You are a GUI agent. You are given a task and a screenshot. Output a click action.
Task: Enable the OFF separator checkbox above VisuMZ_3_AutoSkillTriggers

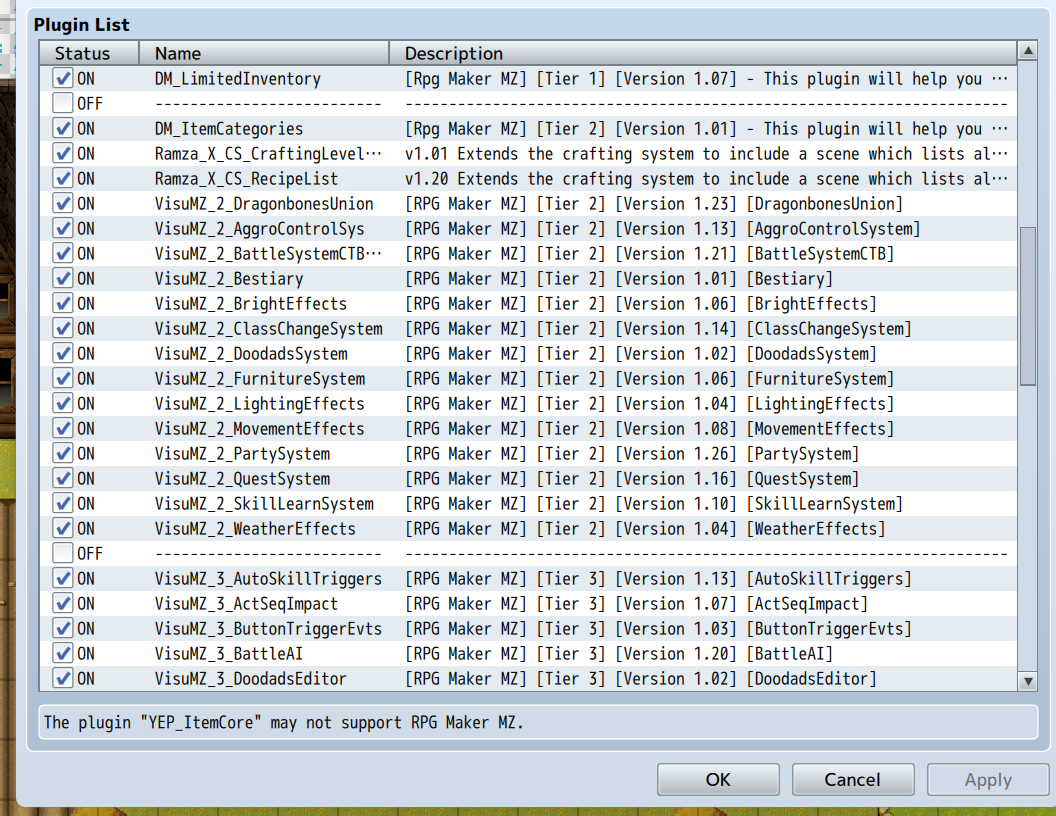(x=63, y=553)
